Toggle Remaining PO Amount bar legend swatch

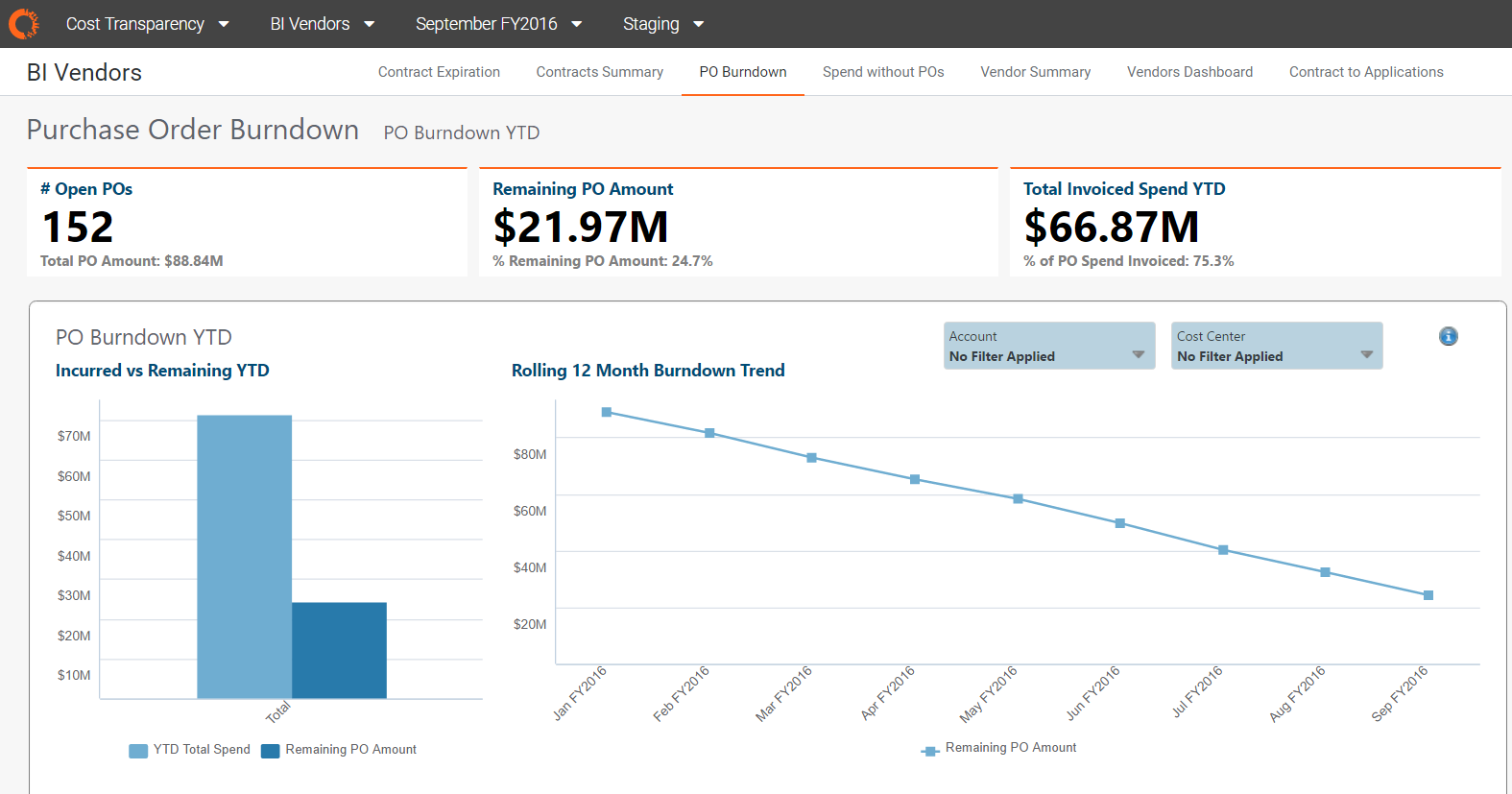click(271, 751)
